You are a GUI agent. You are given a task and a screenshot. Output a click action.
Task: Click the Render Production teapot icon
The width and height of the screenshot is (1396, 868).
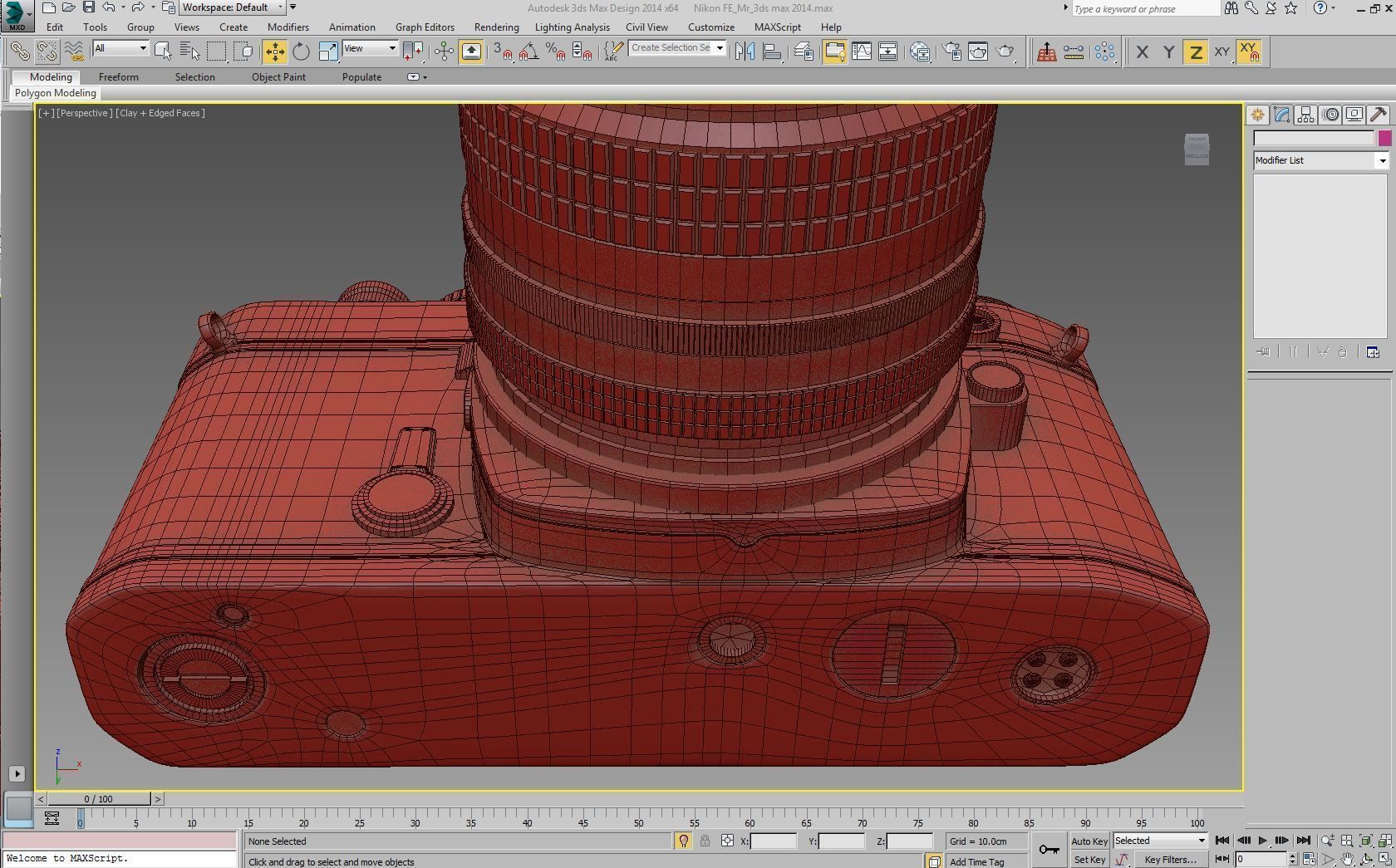pyautogui.click(x=1005, y=51)
